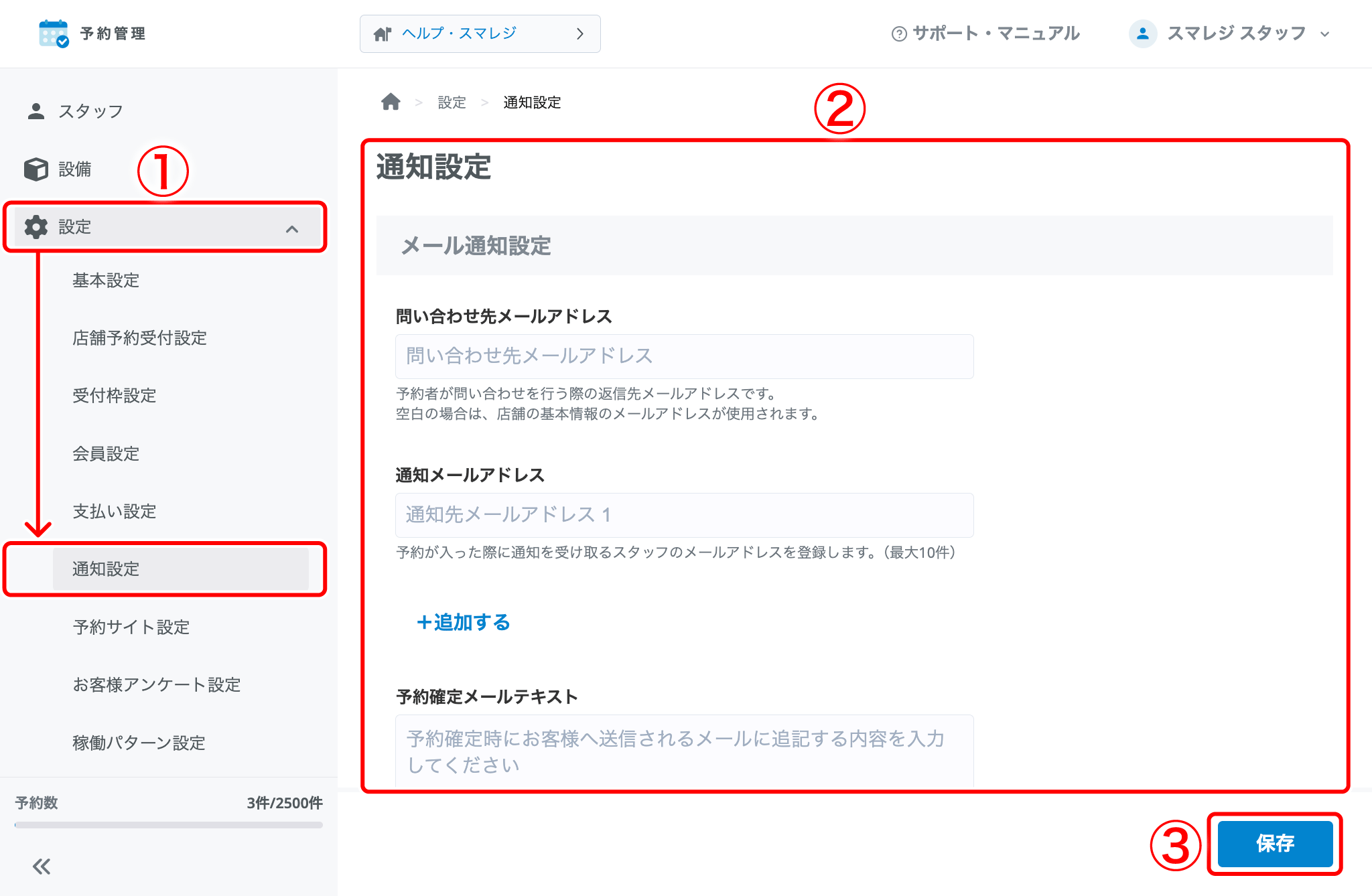Click the スタッフ person icon
1372x896 pixels.
click(x=36, y=111)
